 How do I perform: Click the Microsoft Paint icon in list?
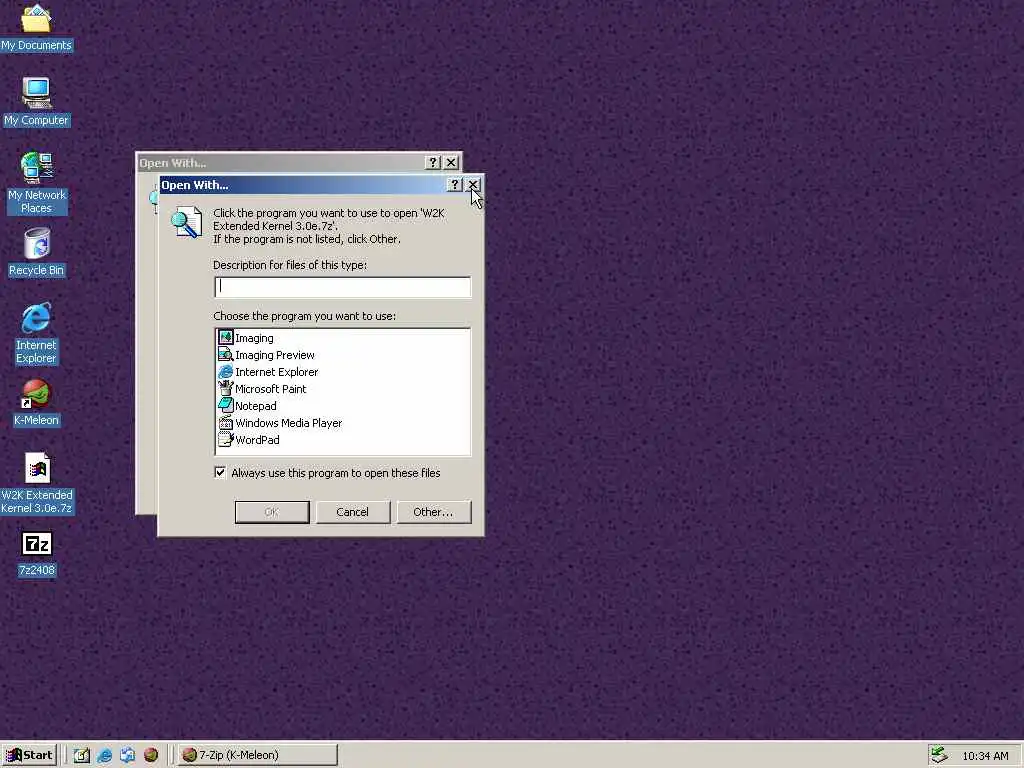point(225,389)
